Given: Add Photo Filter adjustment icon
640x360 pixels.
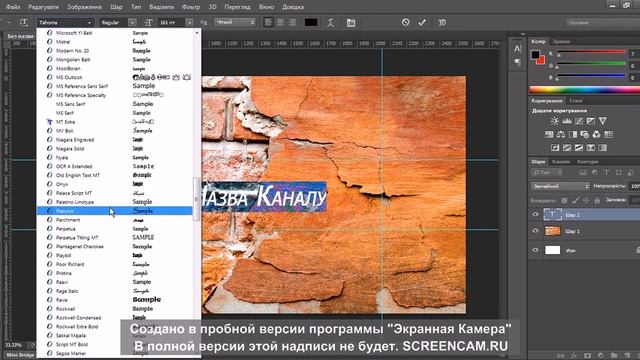Looking at the screenshot, I should pos(584,134).
